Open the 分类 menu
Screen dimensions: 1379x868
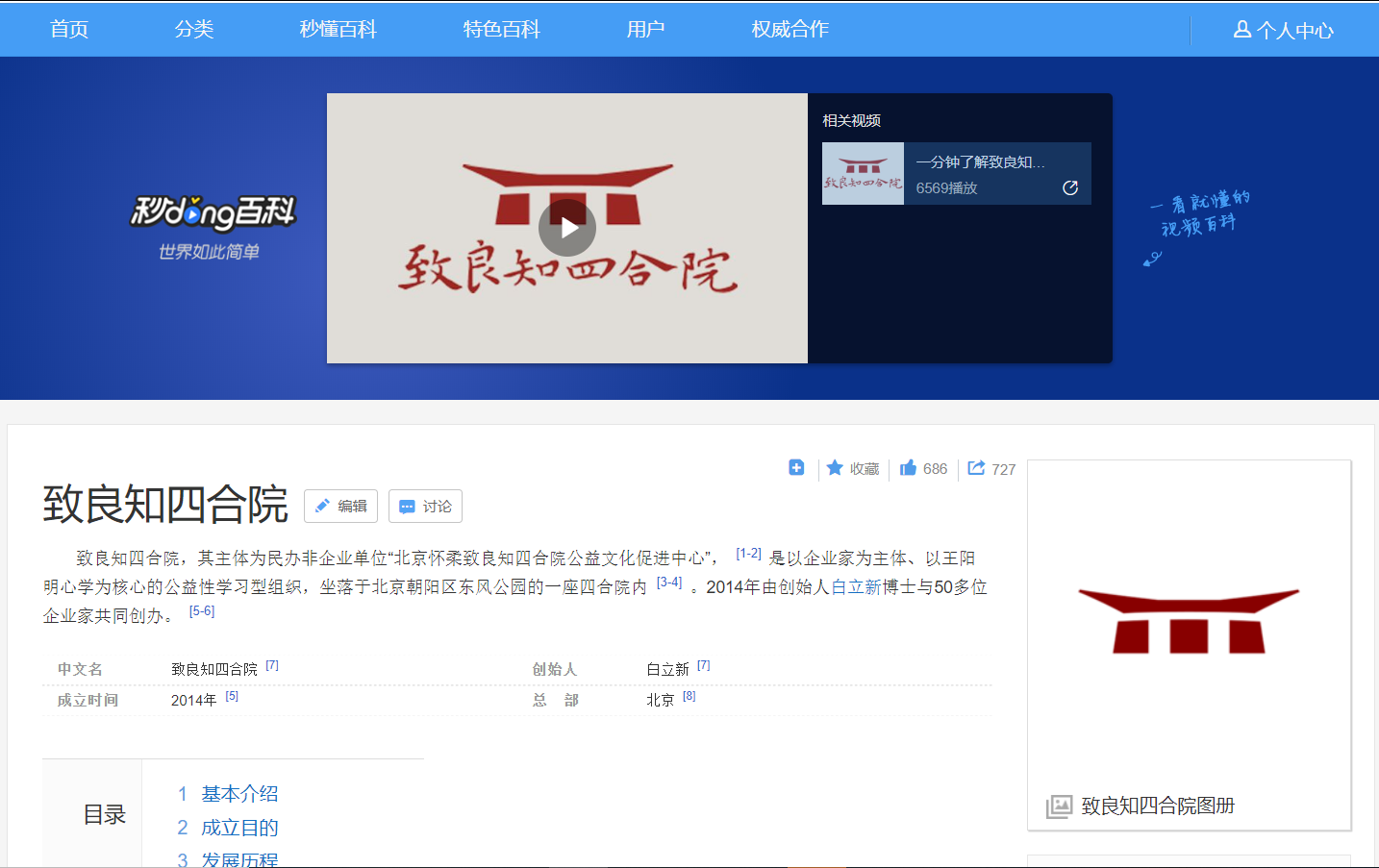point(194,29)
